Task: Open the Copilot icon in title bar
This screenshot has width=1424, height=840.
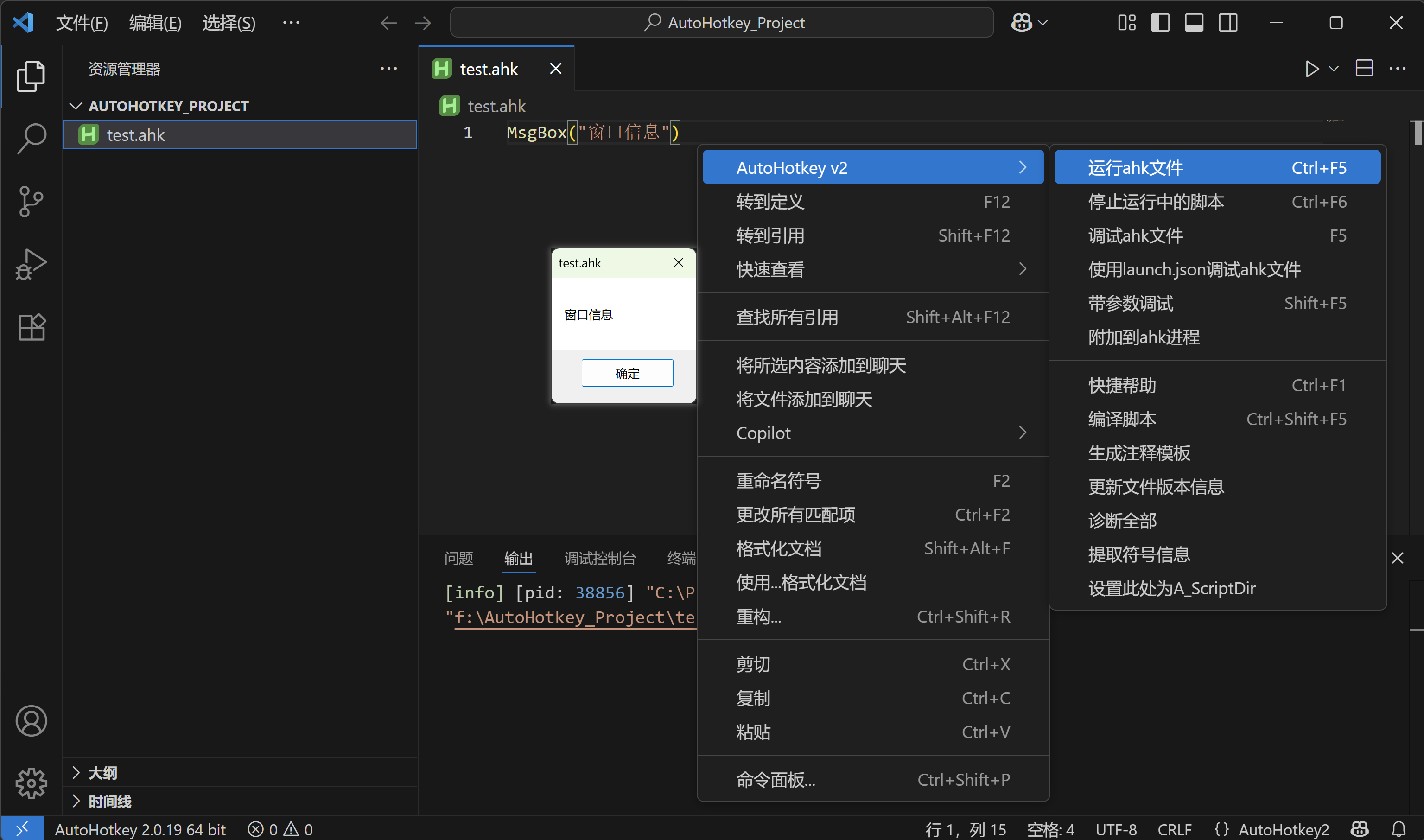Action: (x=1022, y=23)
